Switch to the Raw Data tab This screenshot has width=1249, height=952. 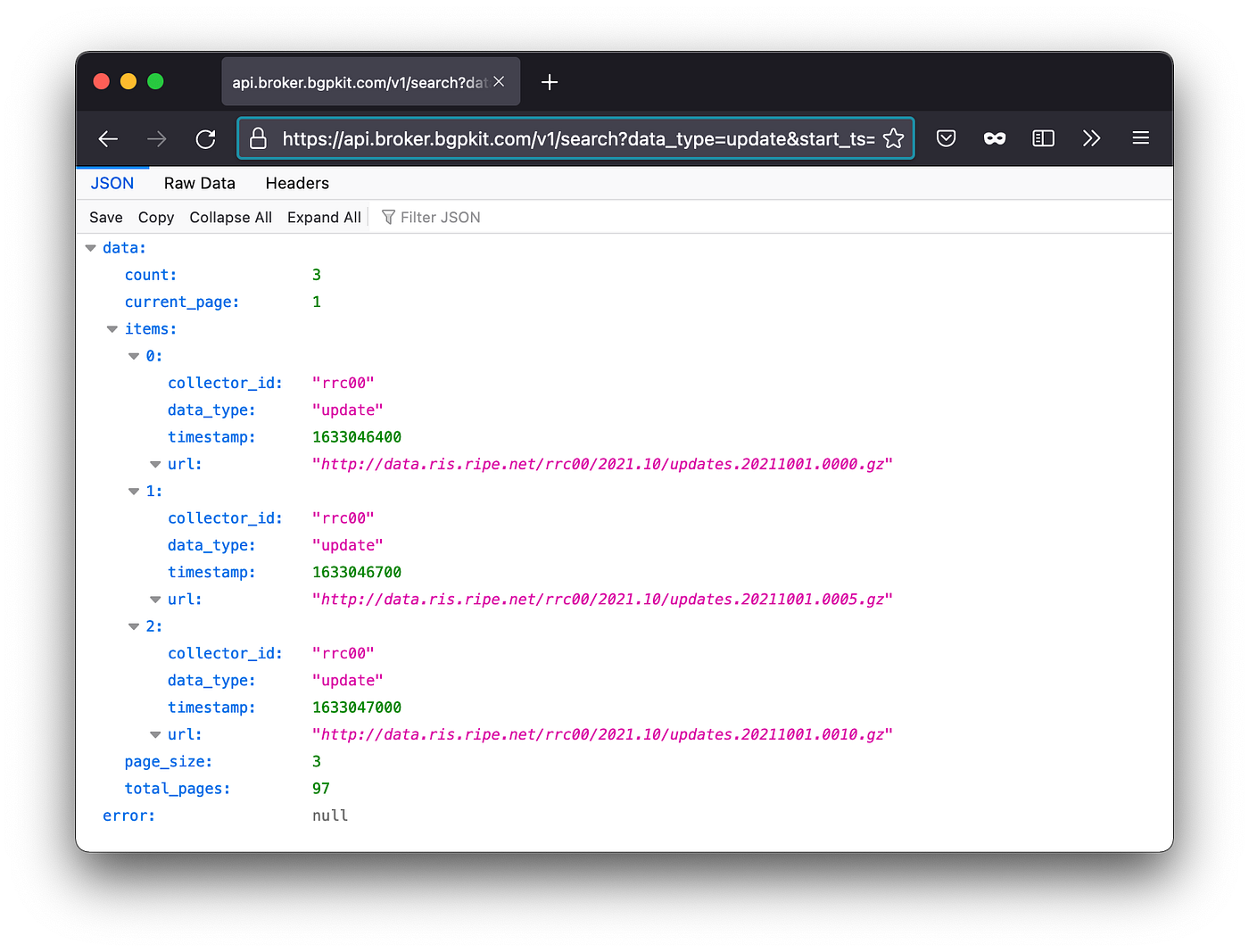(200, 183)
